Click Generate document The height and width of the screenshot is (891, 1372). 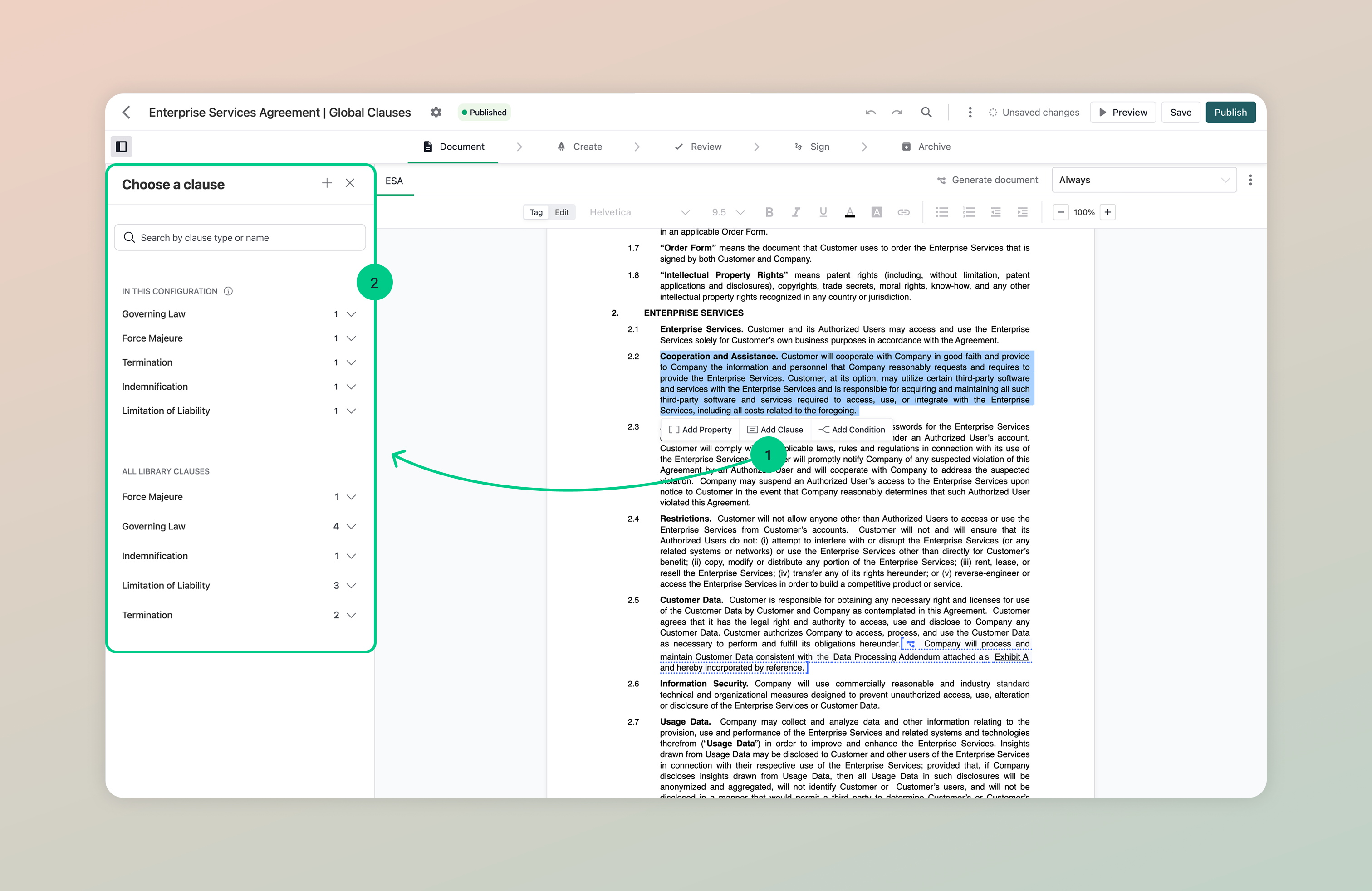coord(988,180)
